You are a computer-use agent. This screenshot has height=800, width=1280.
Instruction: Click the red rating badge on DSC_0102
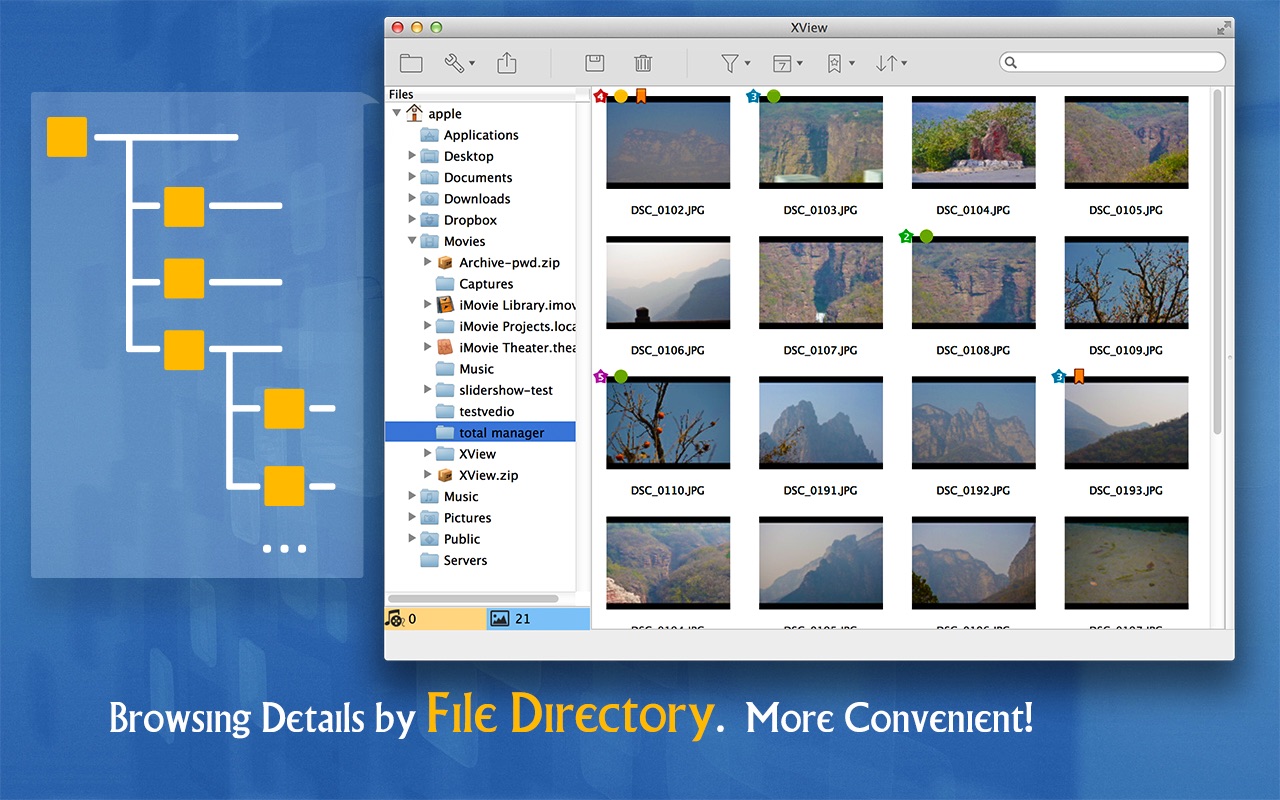pyautogui.click(x=600, y=96)
